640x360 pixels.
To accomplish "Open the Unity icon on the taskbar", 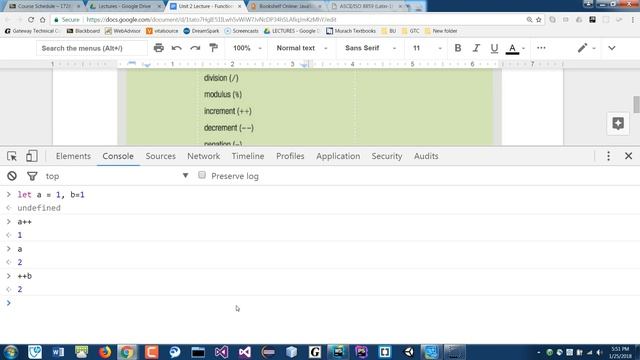I will [408, 352].
